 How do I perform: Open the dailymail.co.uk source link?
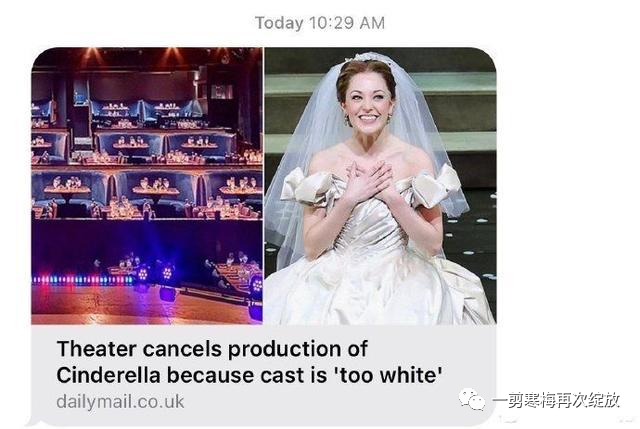coord(120,402)
